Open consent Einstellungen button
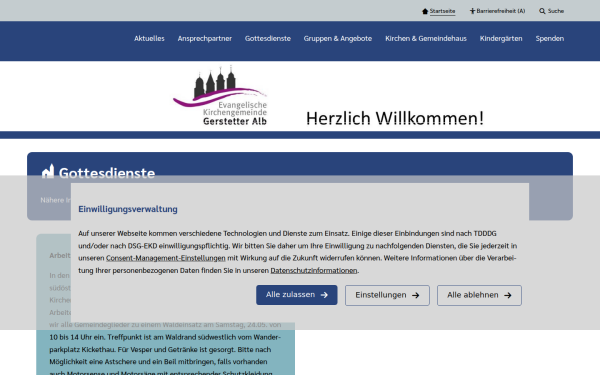Image resolution: width=600 pixels, height=375 pixels. [387, 295]
